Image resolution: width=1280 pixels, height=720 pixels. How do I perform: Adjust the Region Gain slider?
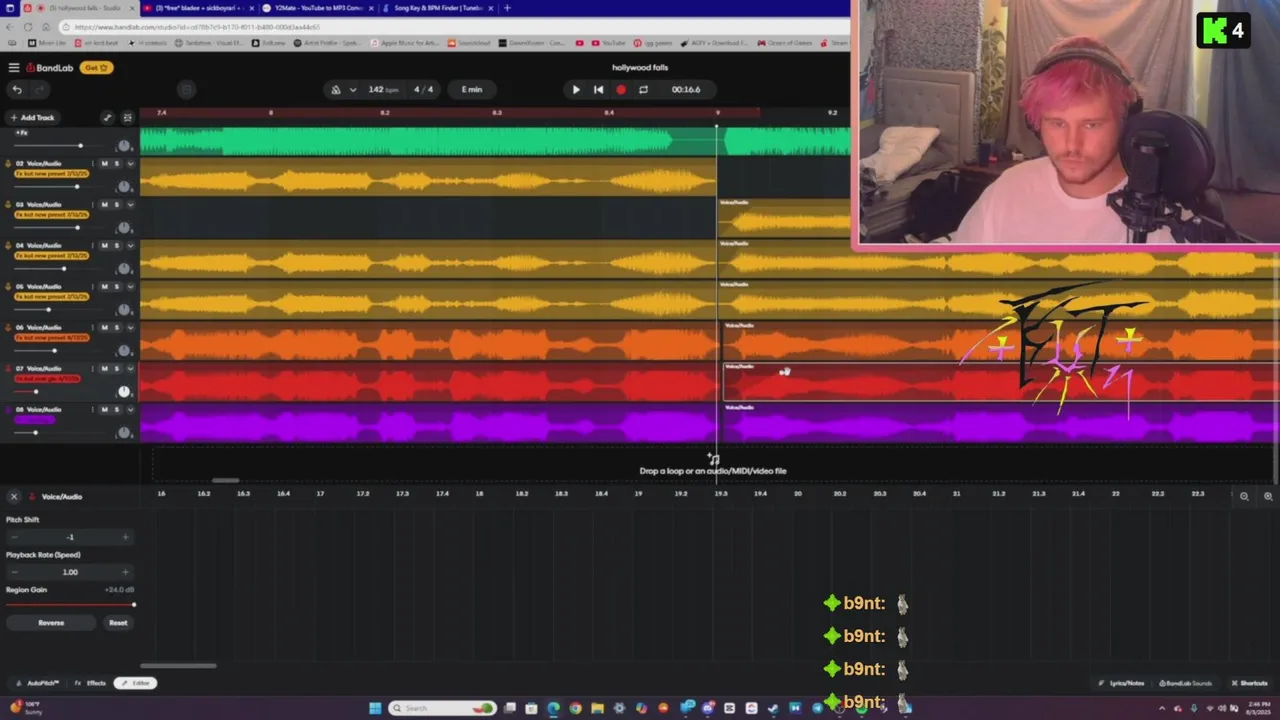[70, 604]
